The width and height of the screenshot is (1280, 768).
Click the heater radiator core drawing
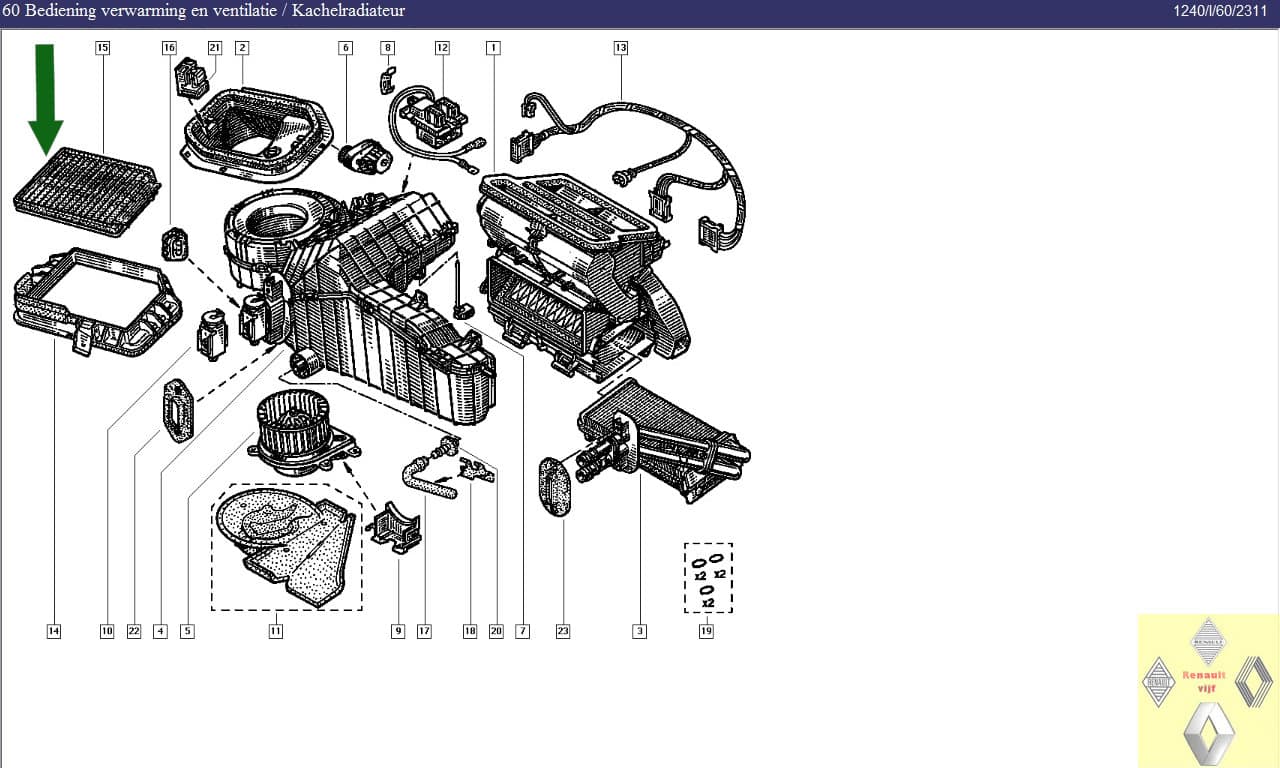click(665, 440)
